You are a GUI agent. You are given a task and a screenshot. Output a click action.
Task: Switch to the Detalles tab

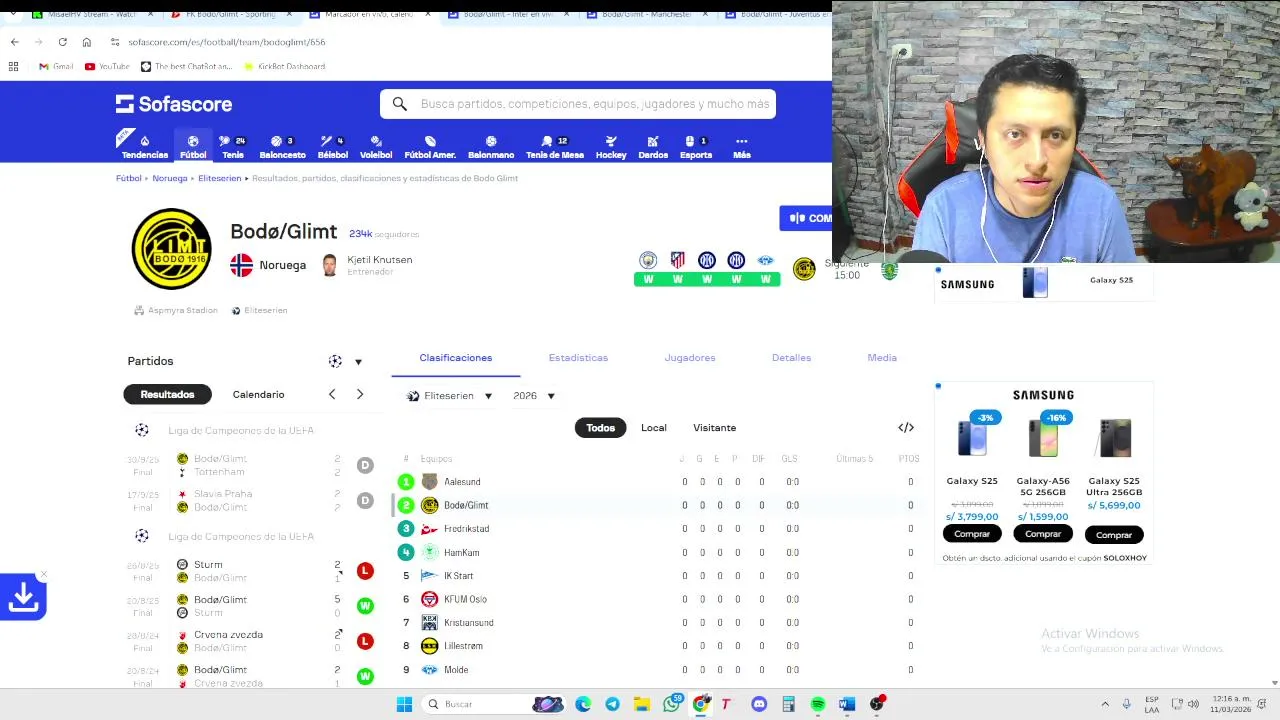point(791,358)
